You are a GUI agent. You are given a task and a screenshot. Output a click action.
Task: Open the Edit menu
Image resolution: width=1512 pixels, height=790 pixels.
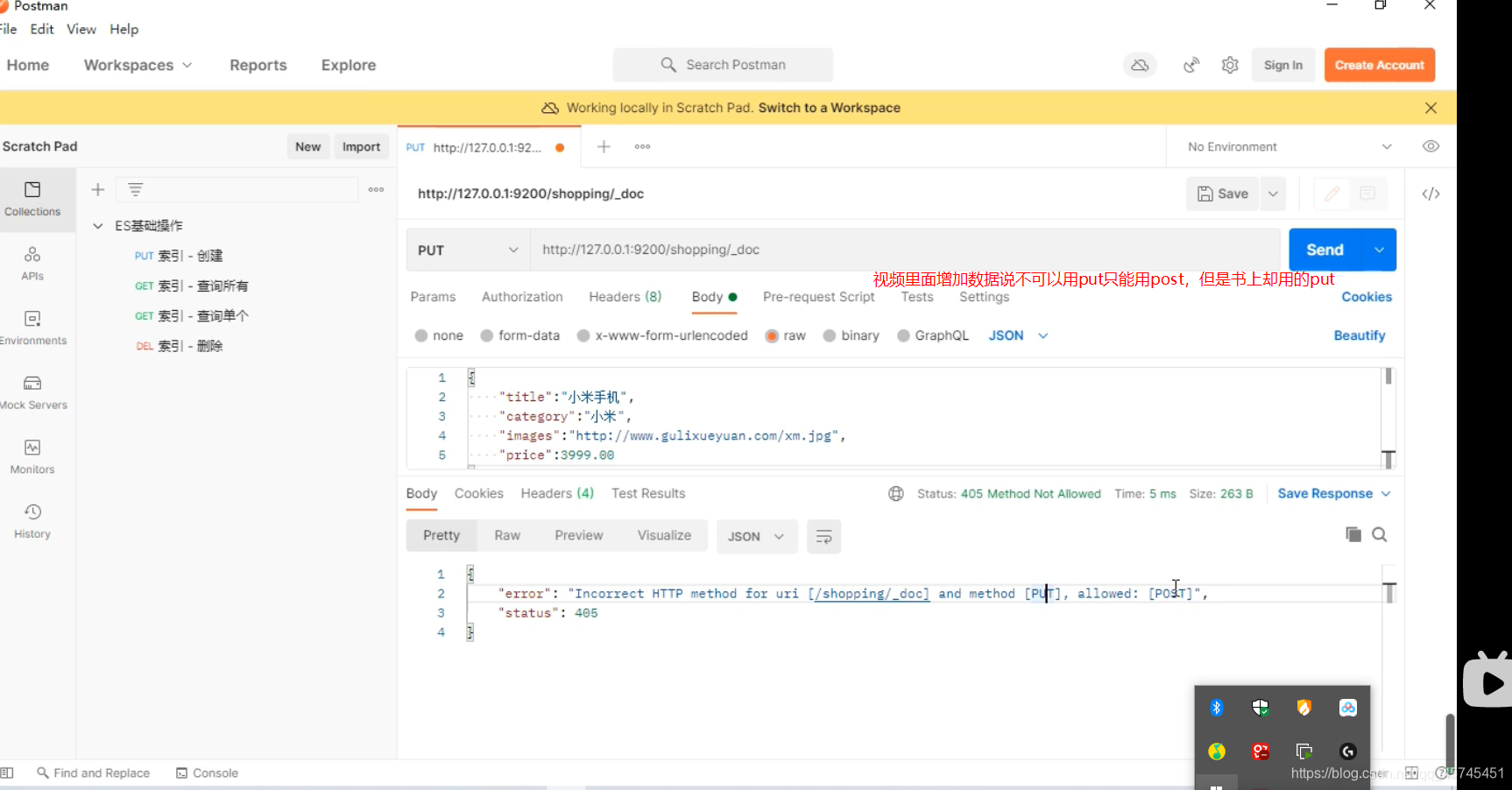(x=42, y=29)
